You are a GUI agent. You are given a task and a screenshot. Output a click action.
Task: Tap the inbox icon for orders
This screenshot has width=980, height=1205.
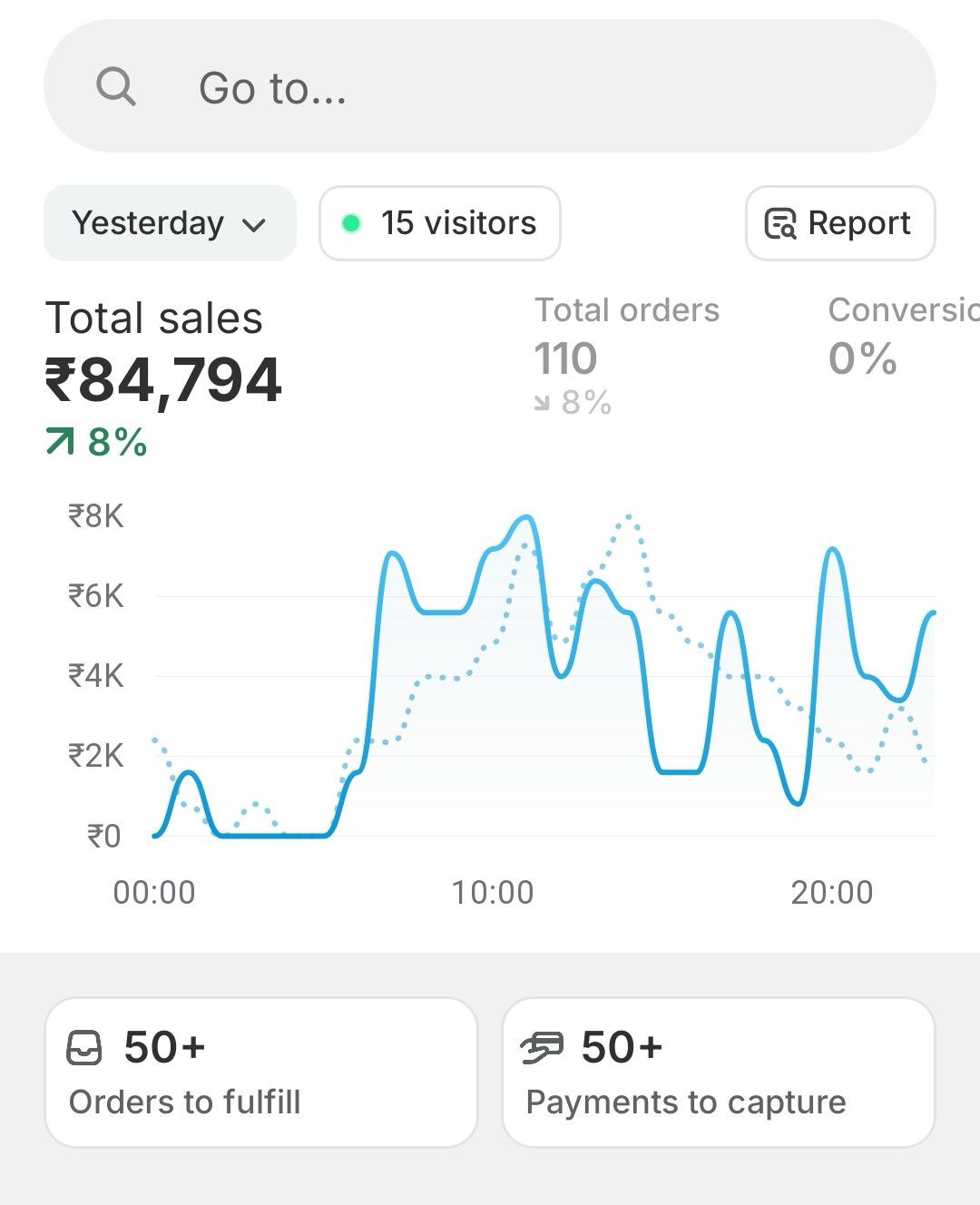coord(85,1048)
